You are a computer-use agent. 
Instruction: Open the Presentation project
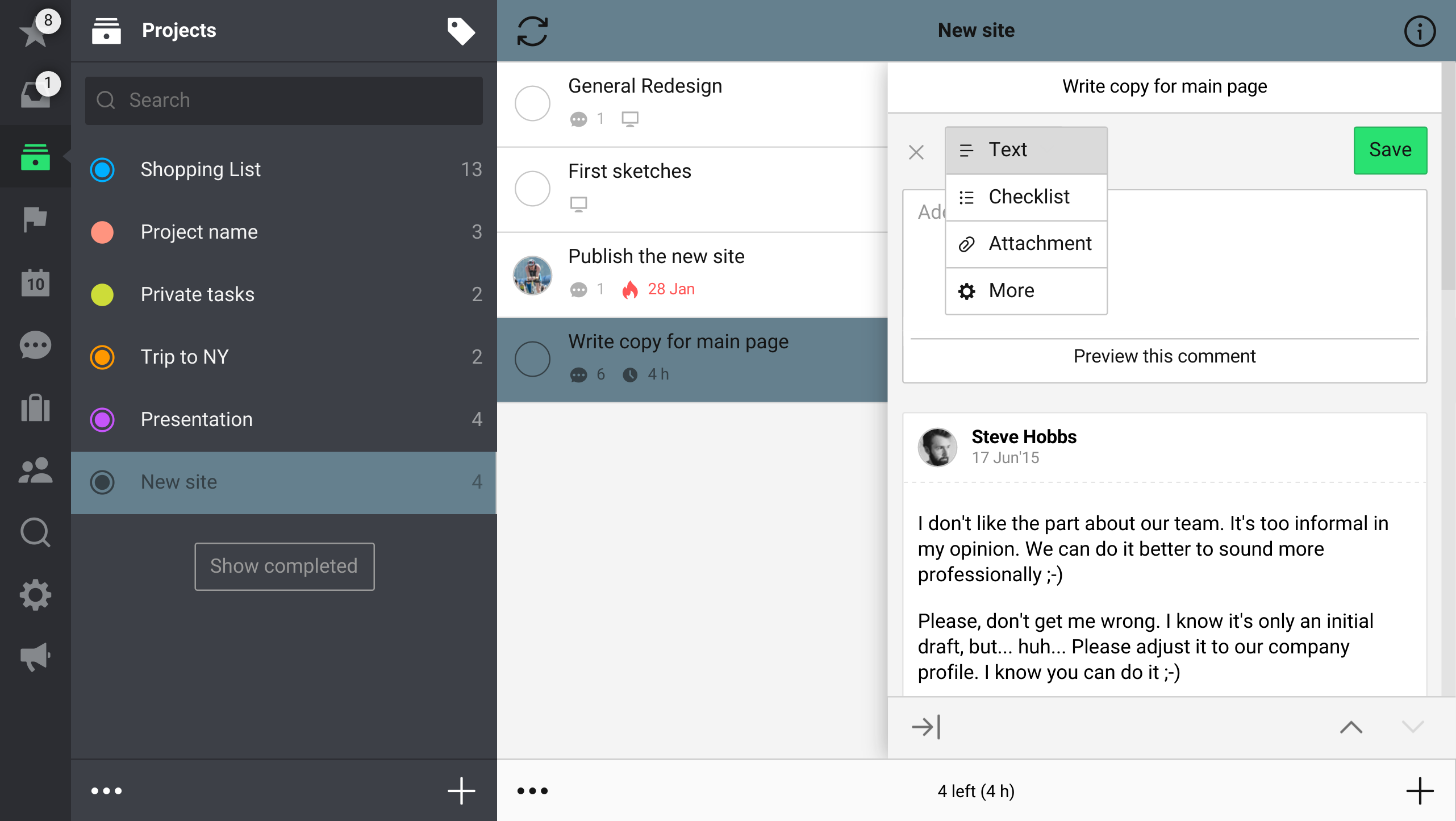tap(284, 419)
